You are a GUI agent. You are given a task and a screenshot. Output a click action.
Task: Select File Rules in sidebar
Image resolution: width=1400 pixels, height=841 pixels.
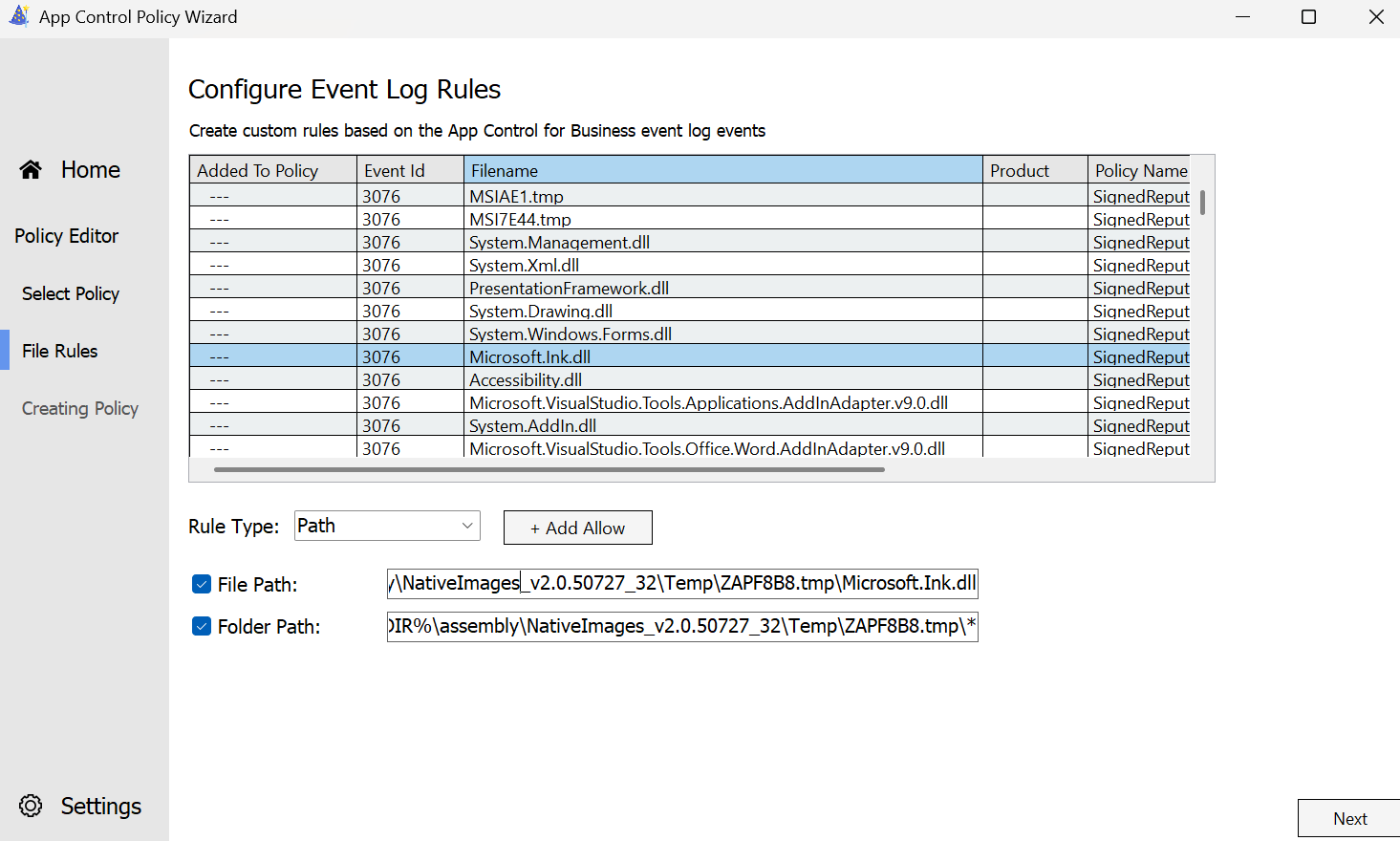pyautogui.click(x=60, y=351)
